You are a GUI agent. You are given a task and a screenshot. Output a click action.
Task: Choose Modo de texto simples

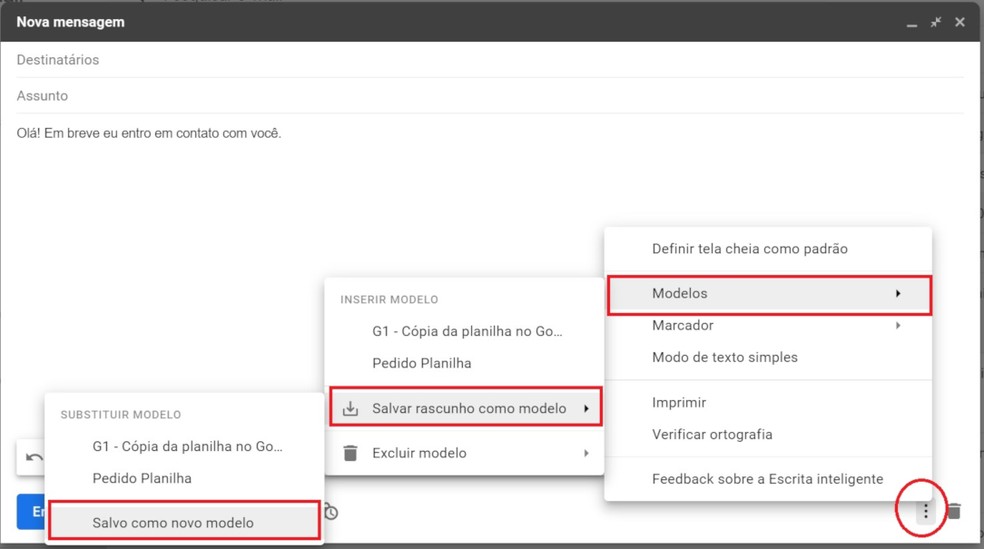(x=724, y=357)
